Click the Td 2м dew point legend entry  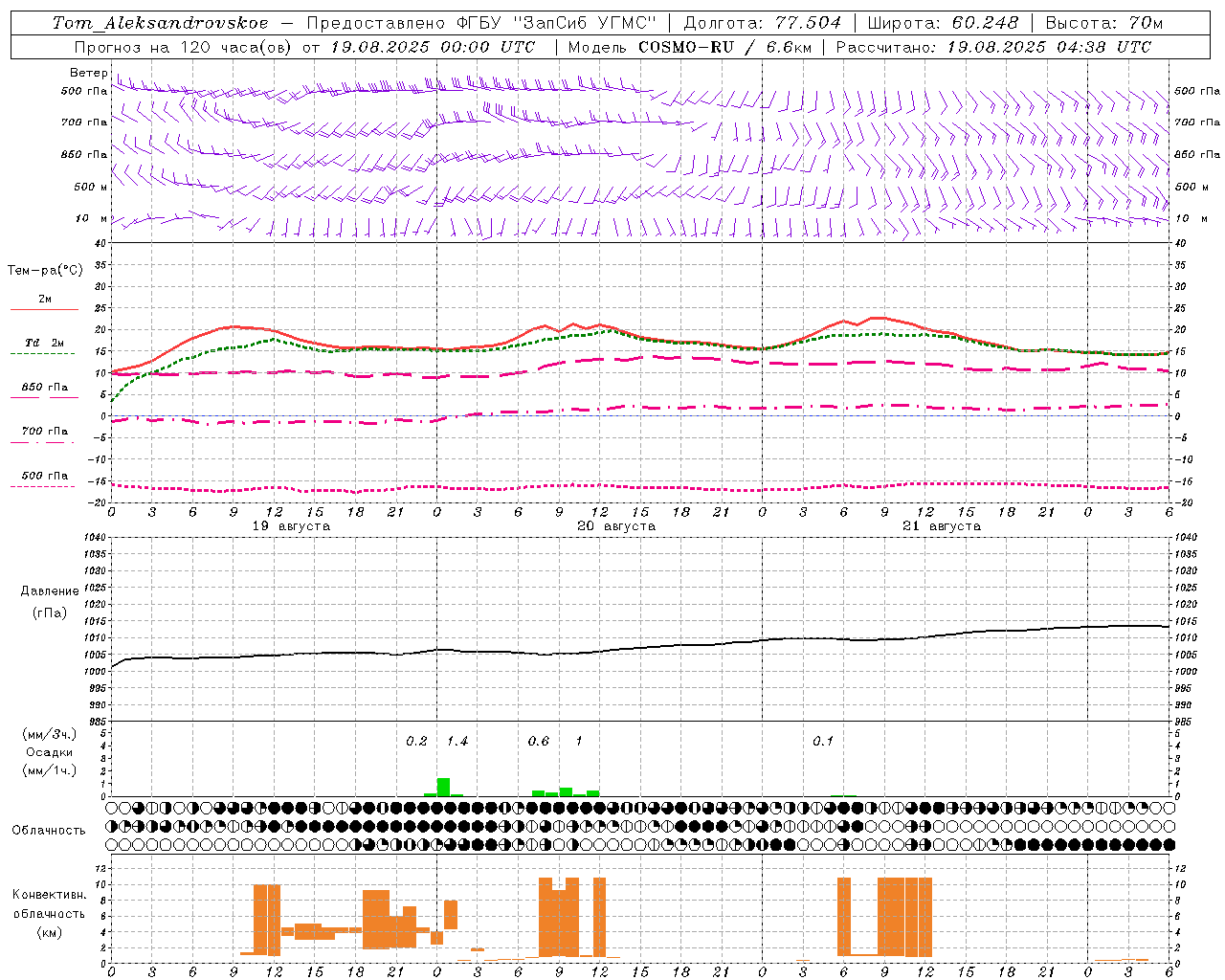pyautogui.click(x=45, y=343)
